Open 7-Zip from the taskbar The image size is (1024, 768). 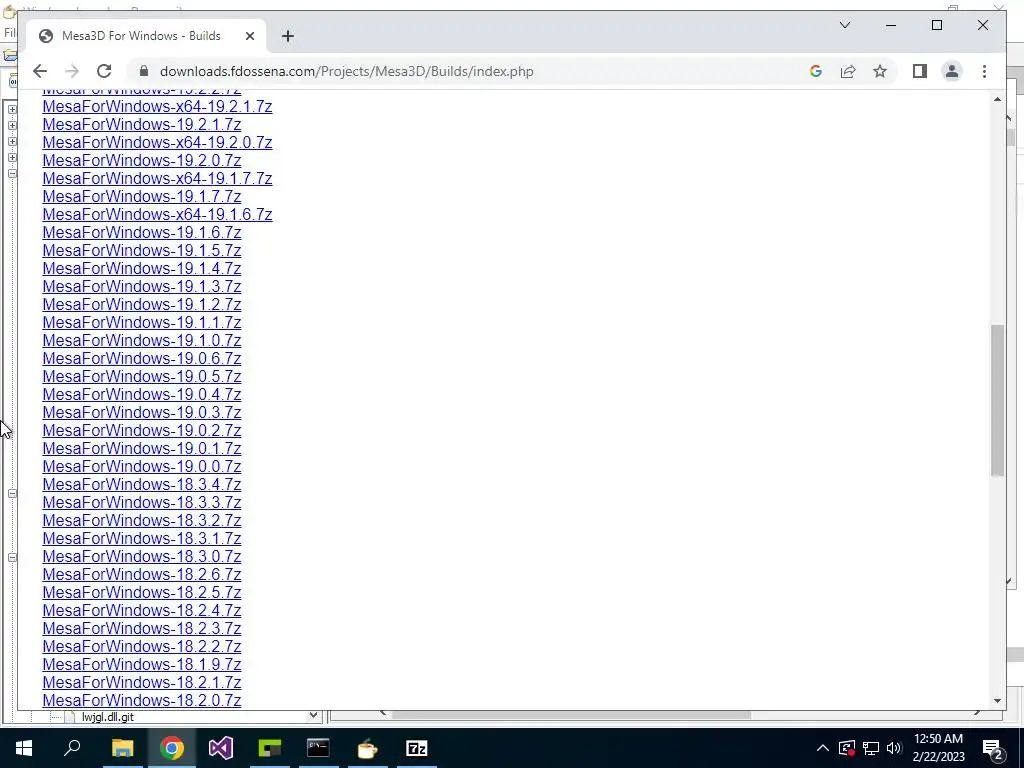[x=417, y=748]
